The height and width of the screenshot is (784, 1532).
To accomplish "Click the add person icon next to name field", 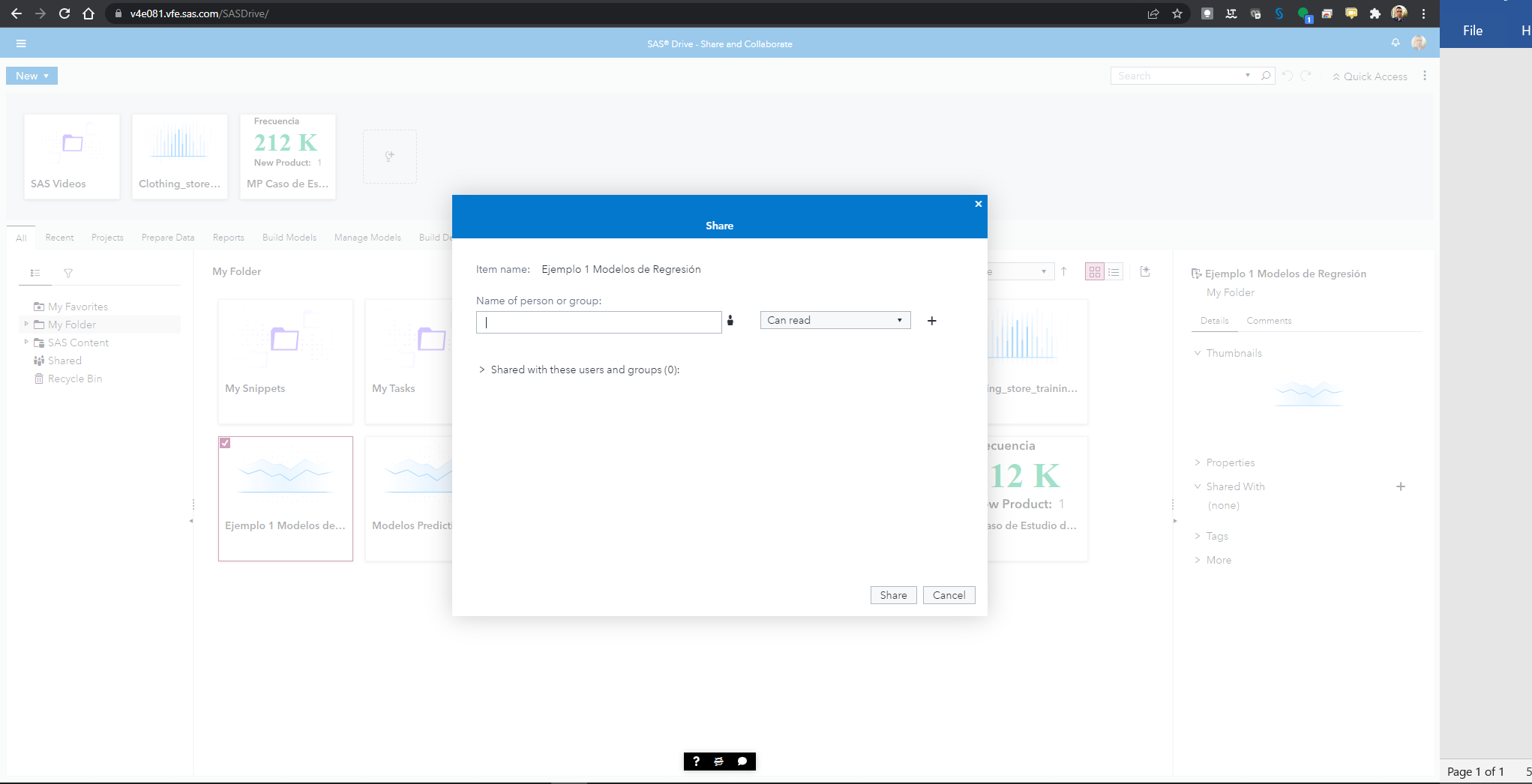I will [730, 320].
